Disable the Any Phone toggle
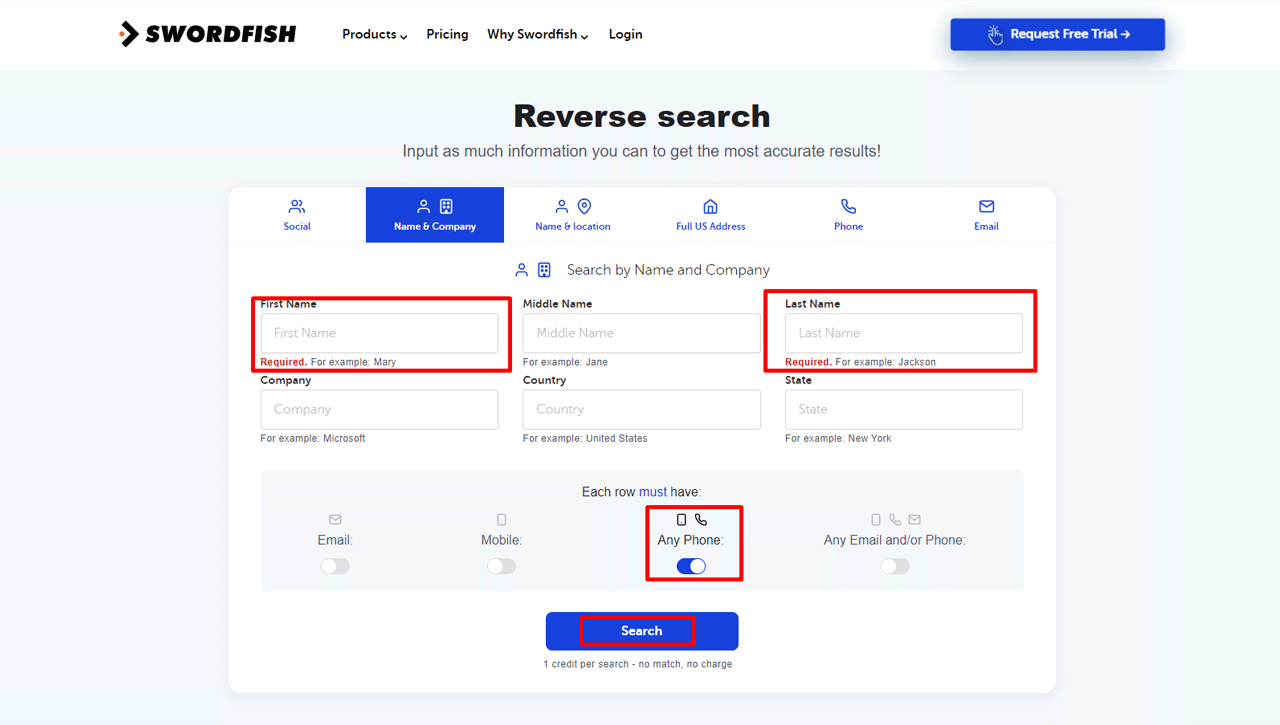Image resolution: width=1280 pixels, height=725 pixels. pyautogui.click(x=690, y=565)
